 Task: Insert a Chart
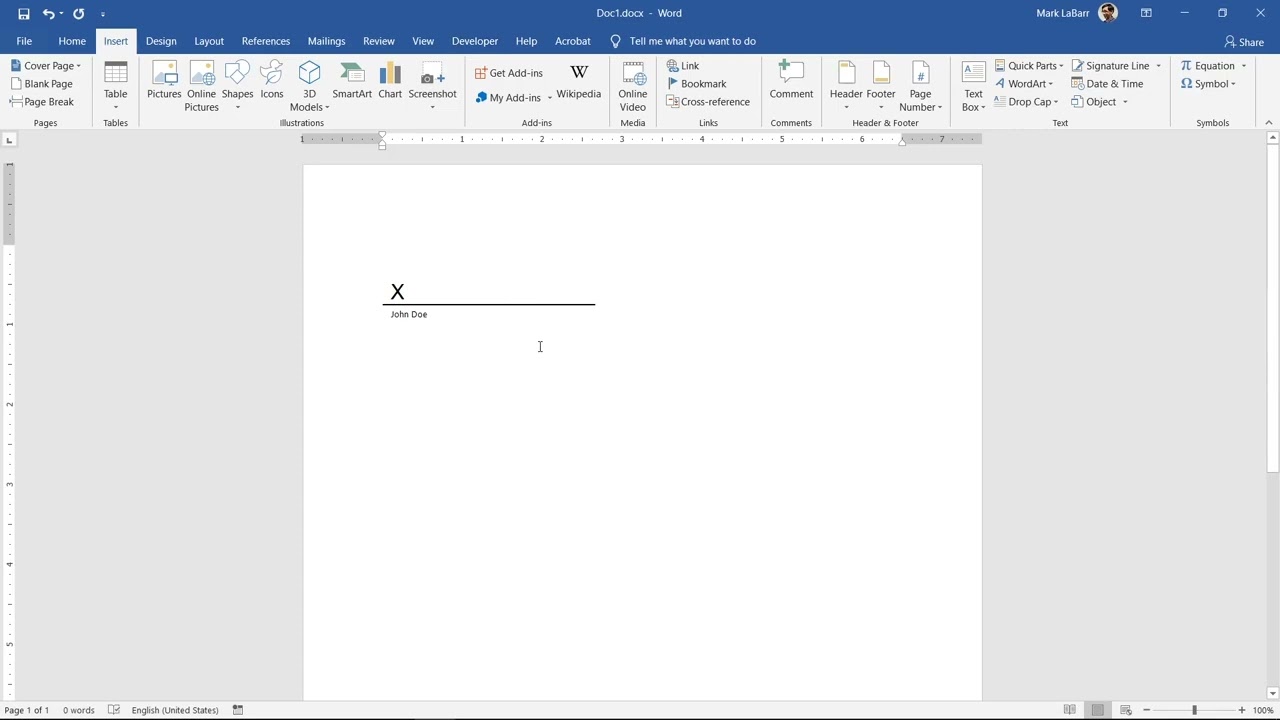(x=390, y=80)
